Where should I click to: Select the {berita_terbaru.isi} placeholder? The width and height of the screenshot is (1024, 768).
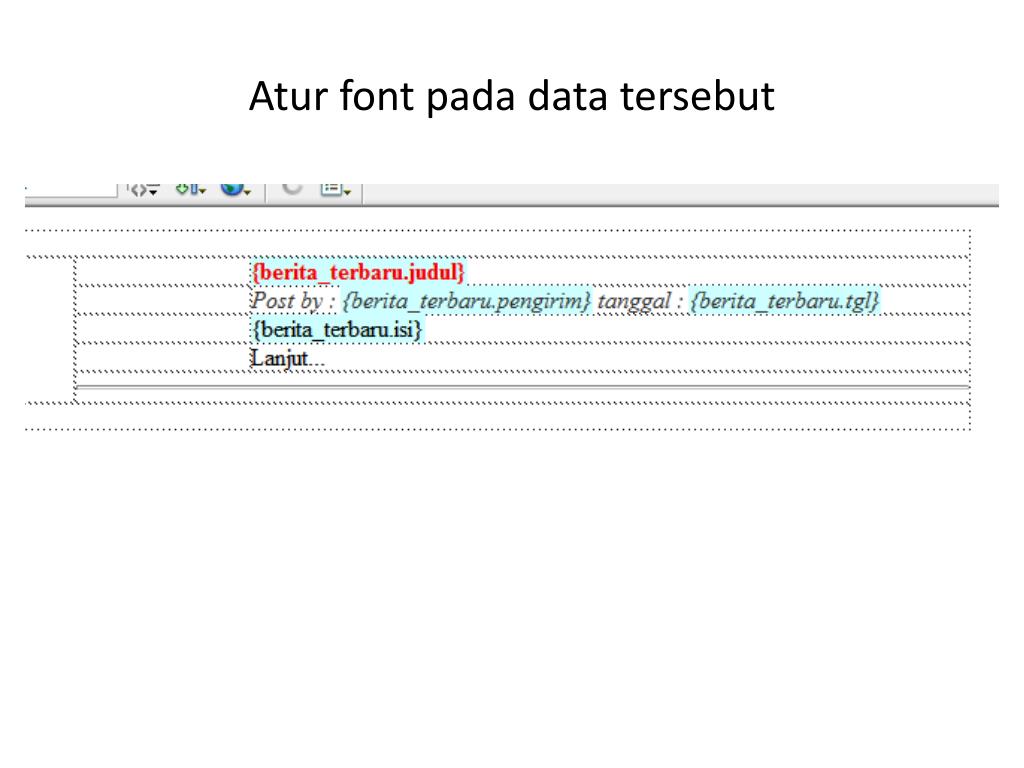coord(337,330)
